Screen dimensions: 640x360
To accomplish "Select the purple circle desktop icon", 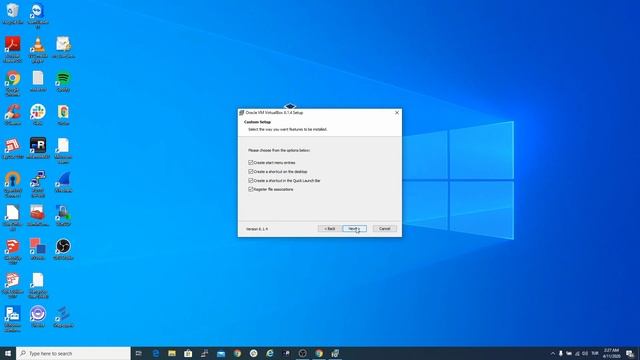I will point(38,316).
